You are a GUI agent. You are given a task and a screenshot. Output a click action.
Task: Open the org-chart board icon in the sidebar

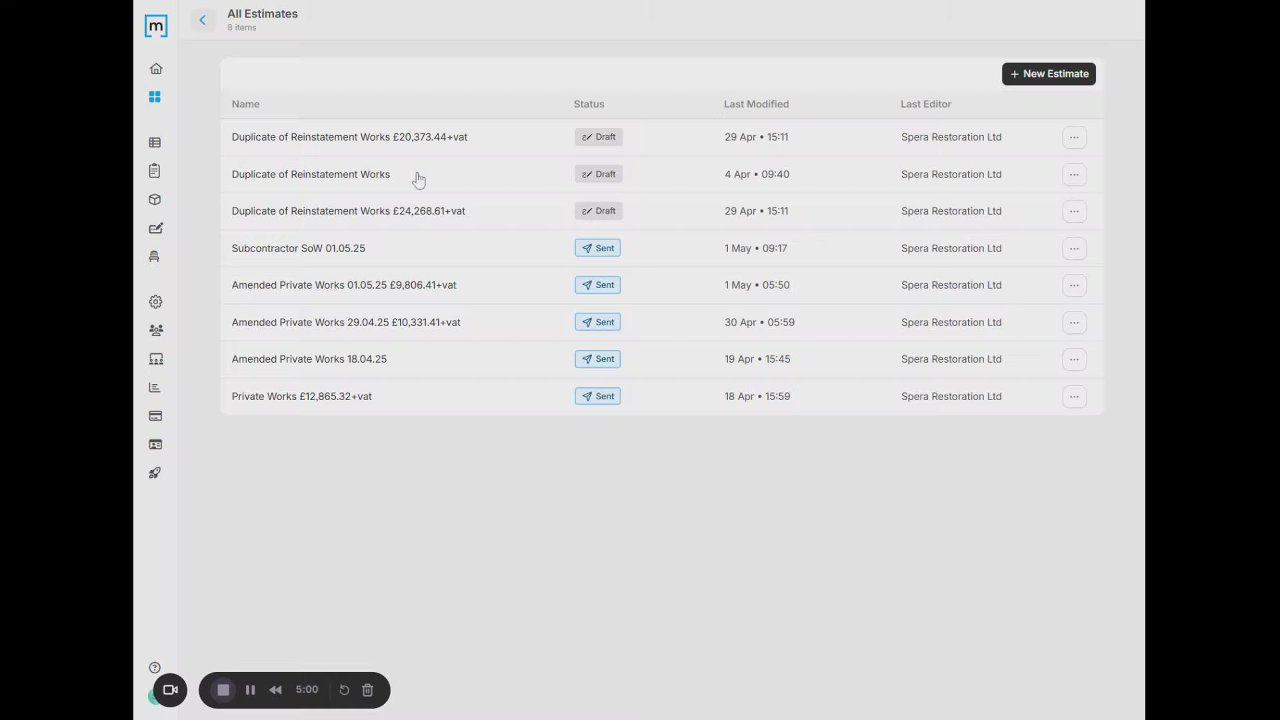(x=155, y=359)
